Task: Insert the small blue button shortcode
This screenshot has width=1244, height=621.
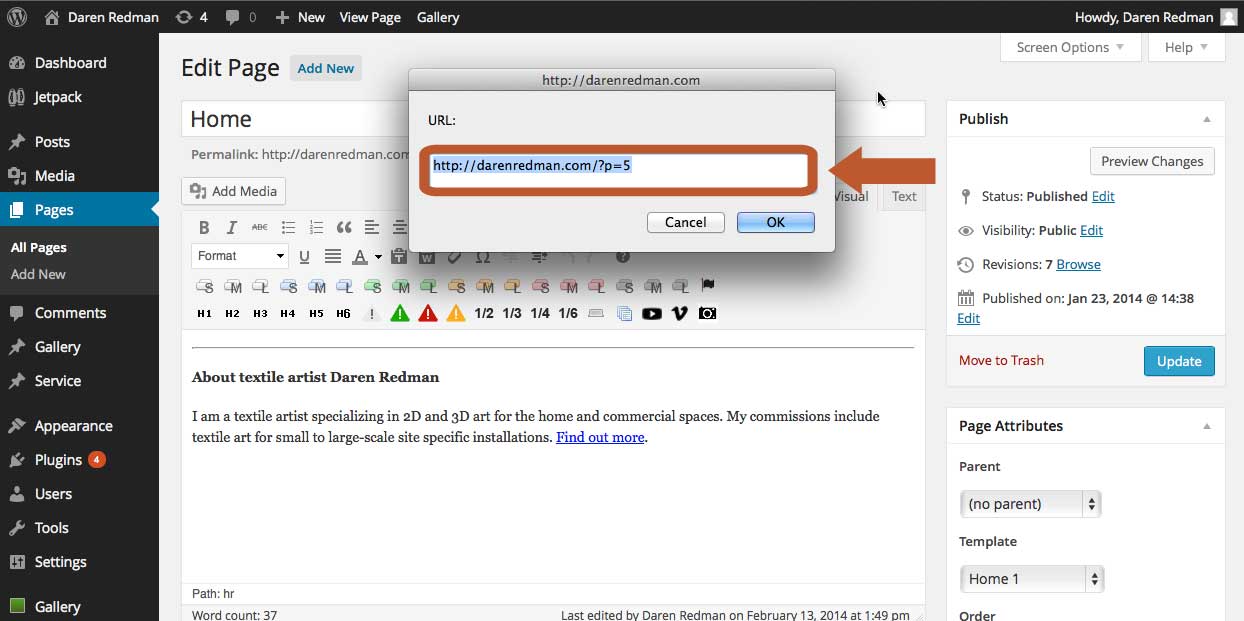Action: tap(288, 286)
